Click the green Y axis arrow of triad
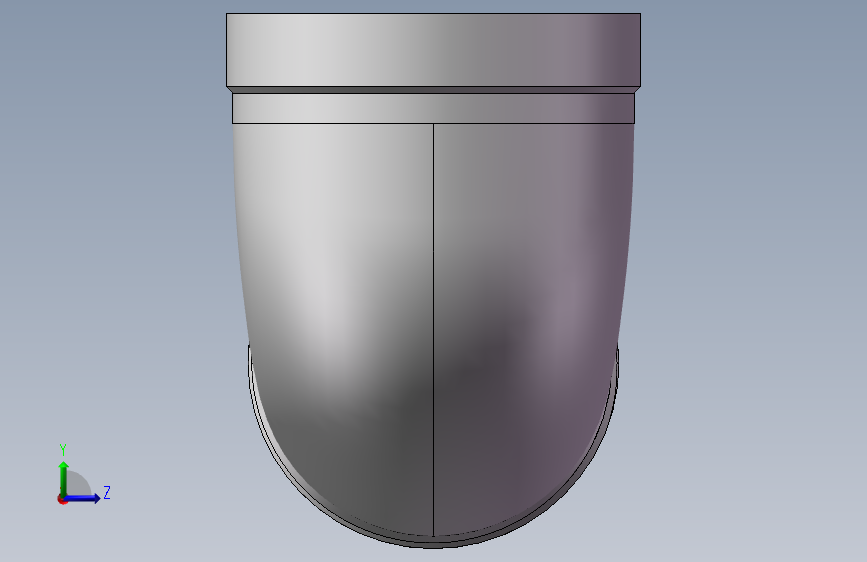This screenshot has height=562, width=867. pos(64,479)
